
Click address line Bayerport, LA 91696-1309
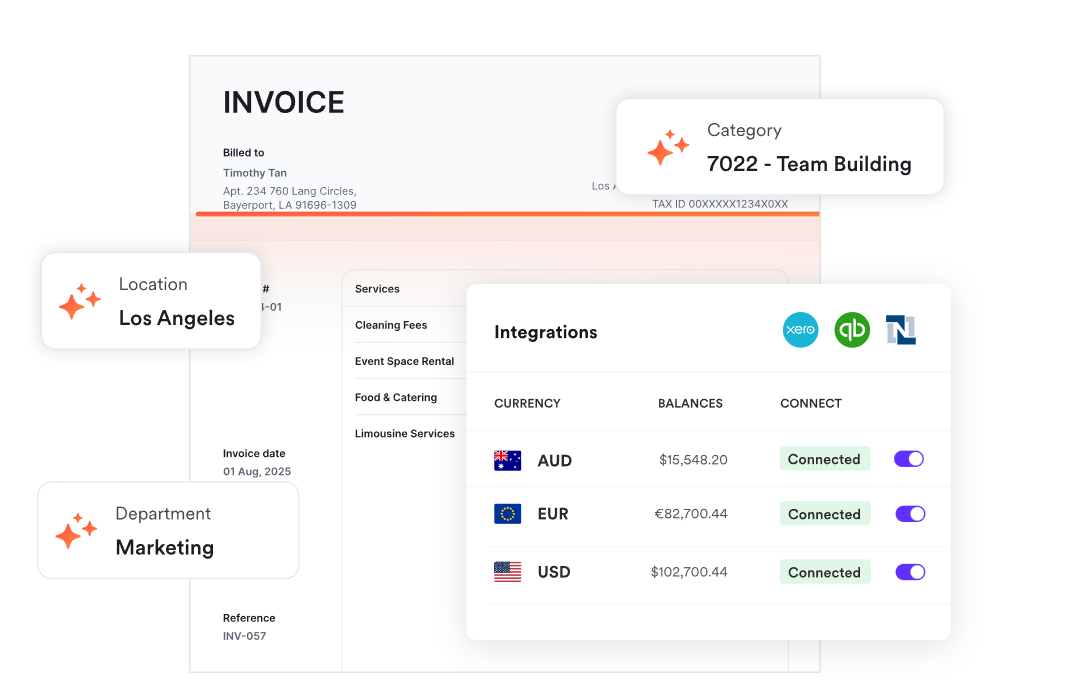click(290, 205)
